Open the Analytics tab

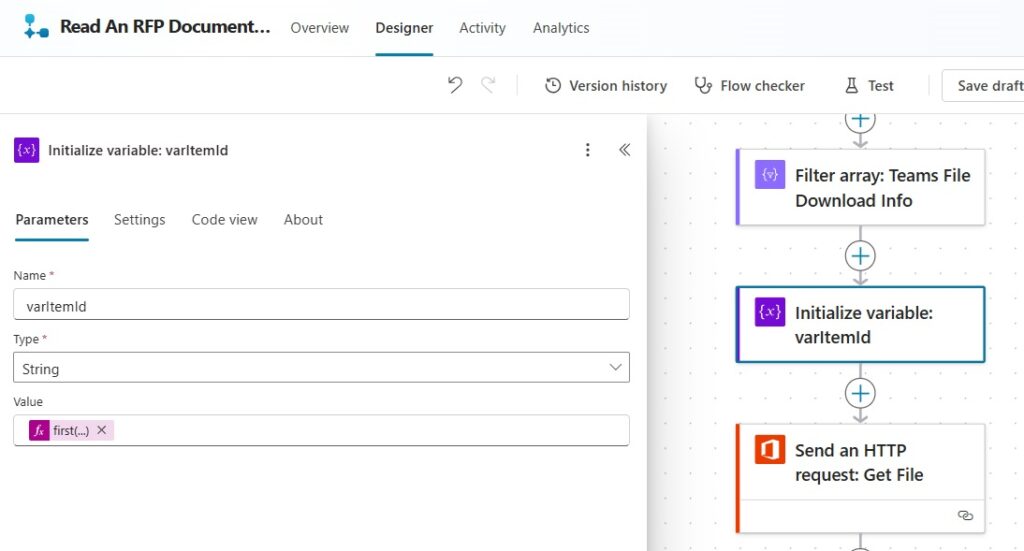point(561,28)
